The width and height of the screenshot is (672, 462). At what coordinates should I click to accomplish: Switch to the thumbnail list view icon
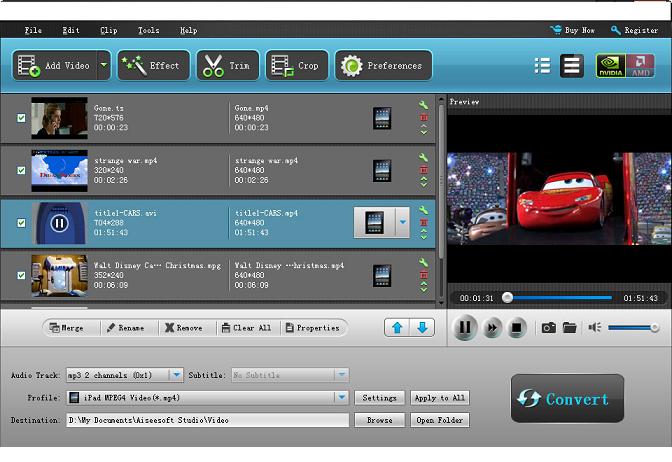click(572, 66)
